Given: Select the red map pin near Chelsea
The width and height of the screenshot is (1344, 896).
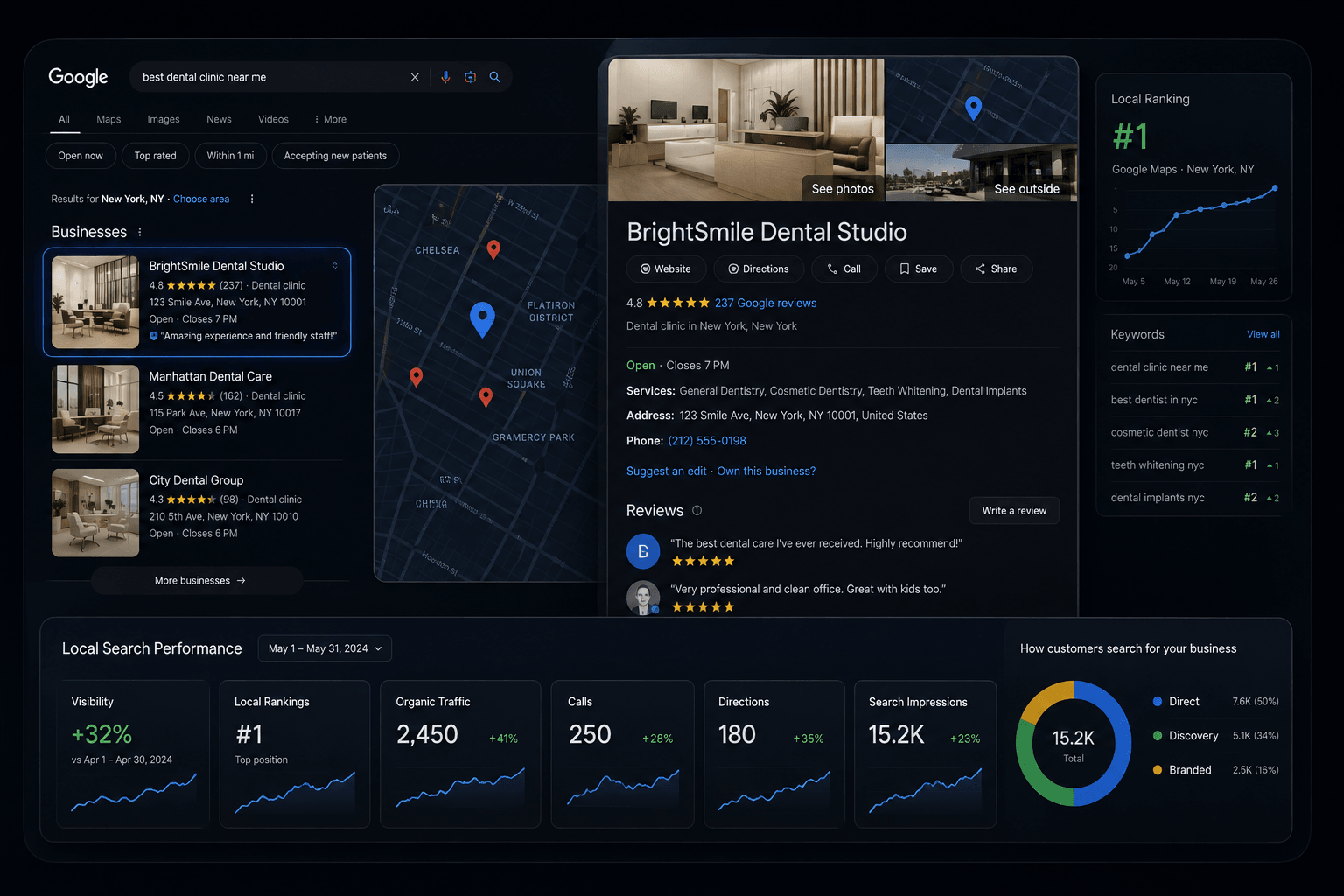Looking at the screenshot, I should point(493,249).
